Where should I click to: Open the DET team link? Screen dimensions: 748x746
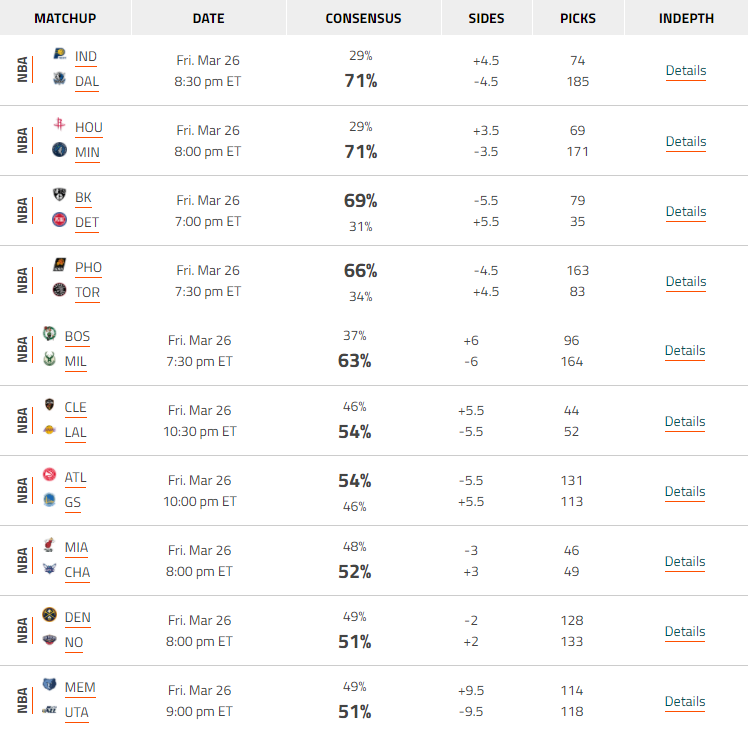point(87,223)
